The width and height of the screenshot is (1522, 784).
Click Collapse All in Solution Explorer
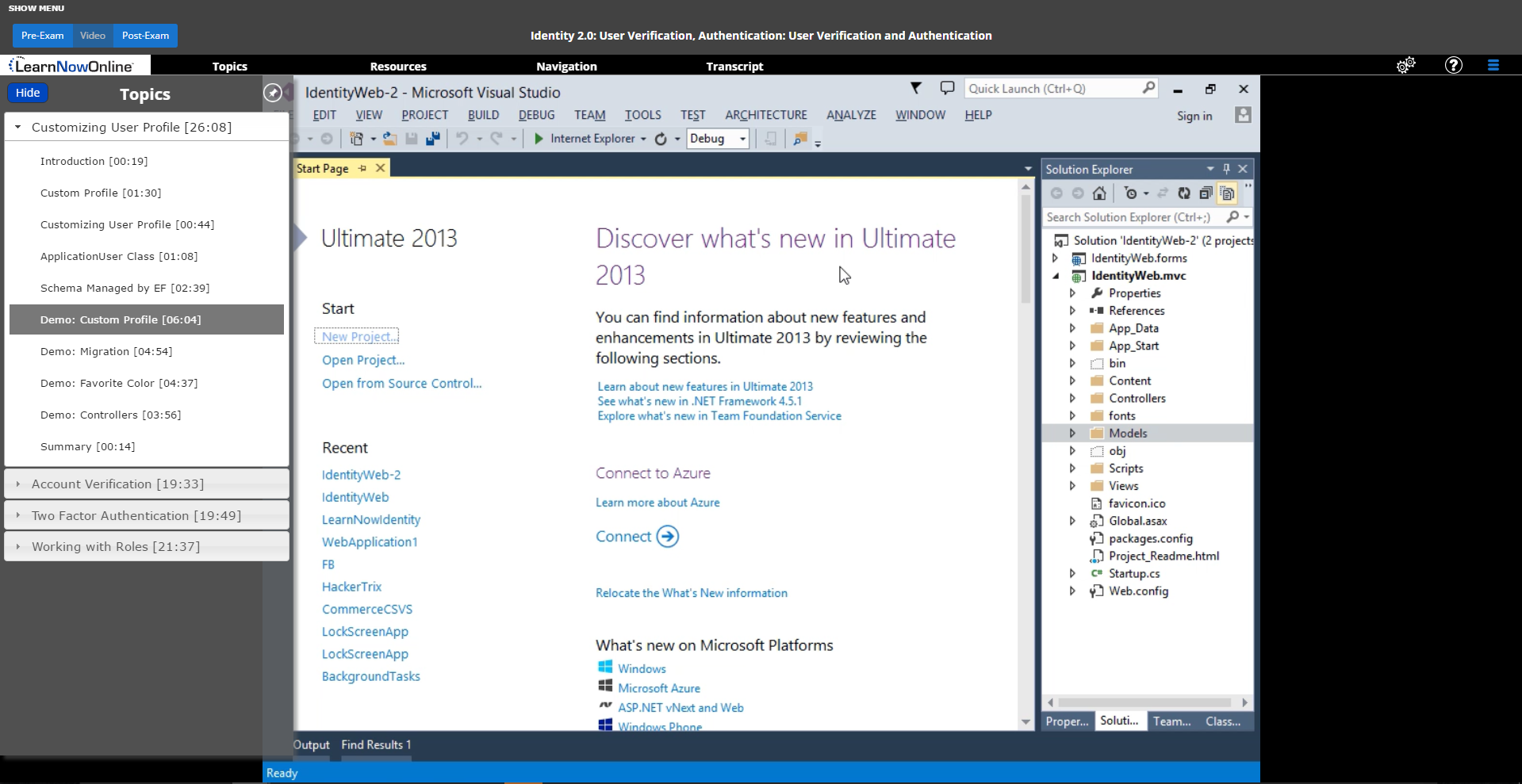click(1206, 193)
